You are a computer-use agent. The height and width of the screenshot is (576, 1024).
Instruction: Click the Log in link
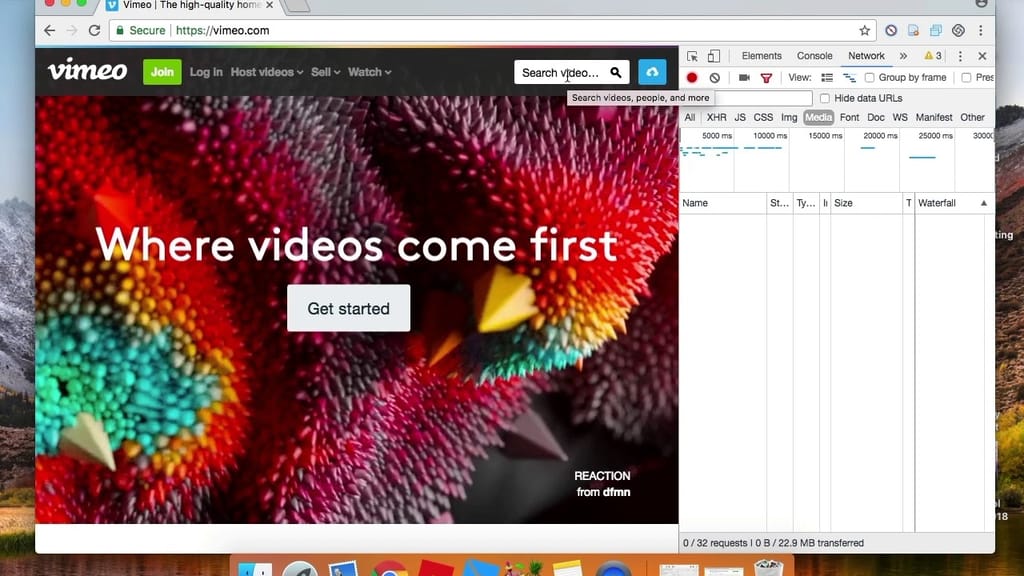206,72
